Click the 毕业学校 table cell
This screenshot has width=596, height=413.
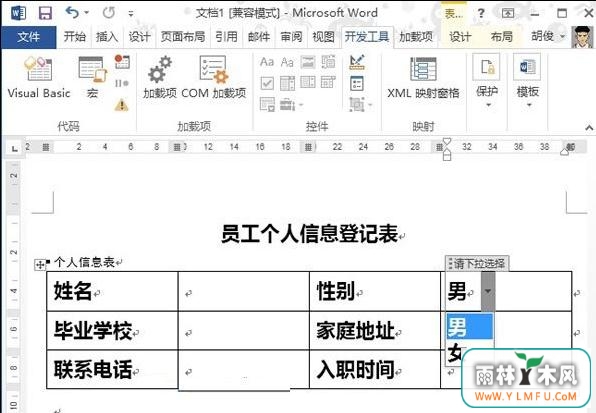click(112, 330)
